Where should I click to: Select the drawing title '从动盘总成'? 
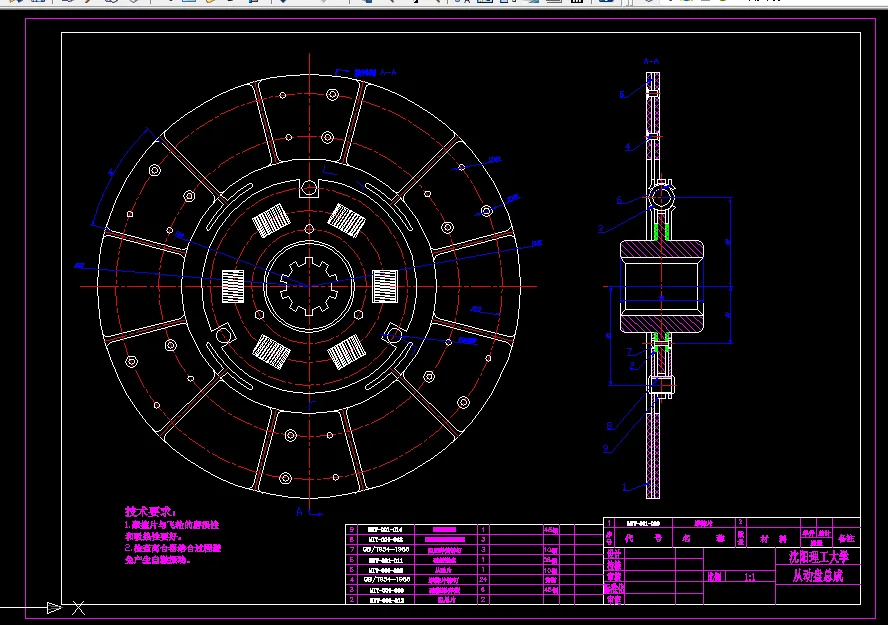pyautogui.click(x=818, y=576)
